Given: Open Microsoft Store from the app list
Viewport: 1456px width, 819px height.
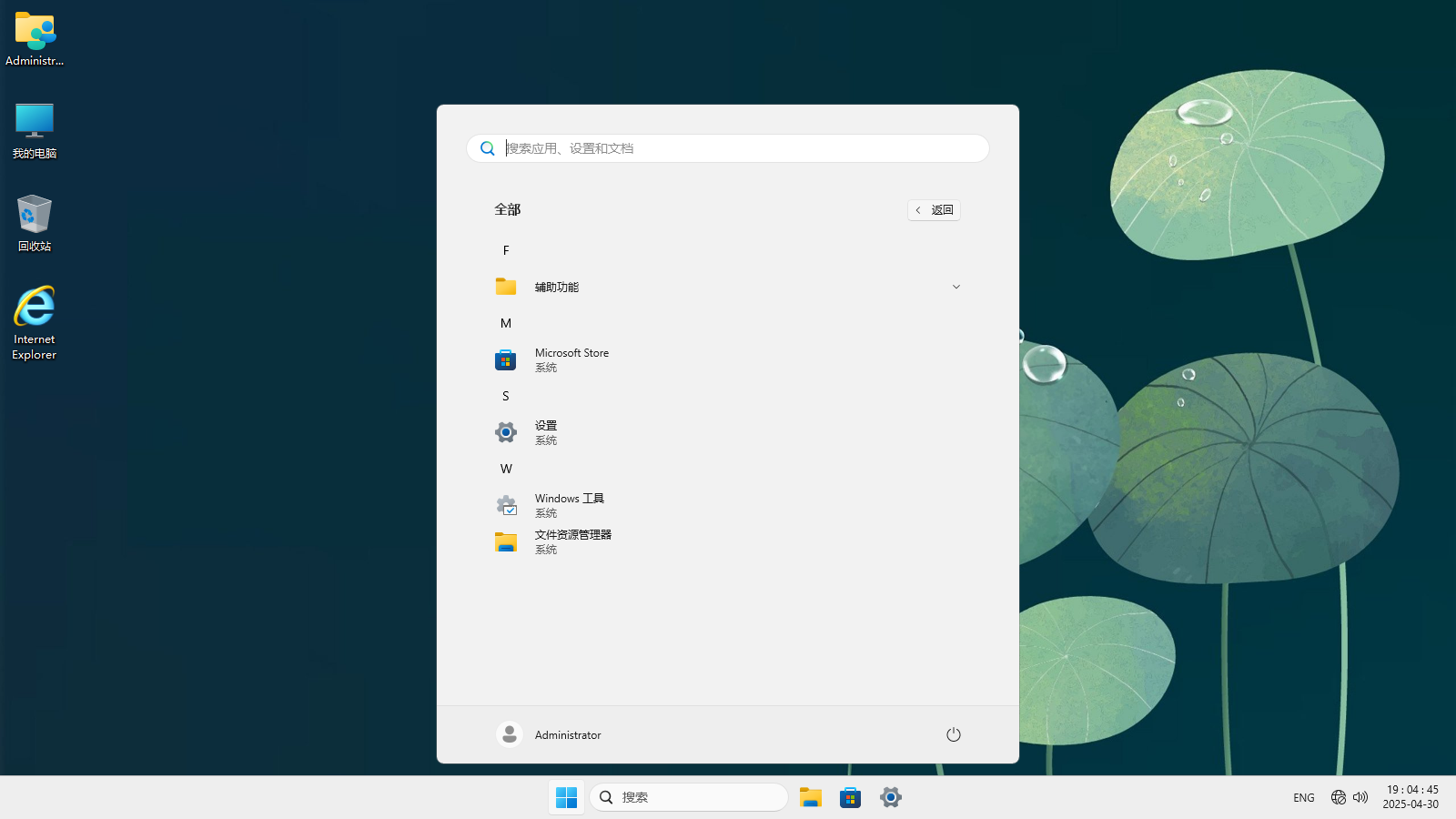Looking at the screenshot, I should pos(728,359).
